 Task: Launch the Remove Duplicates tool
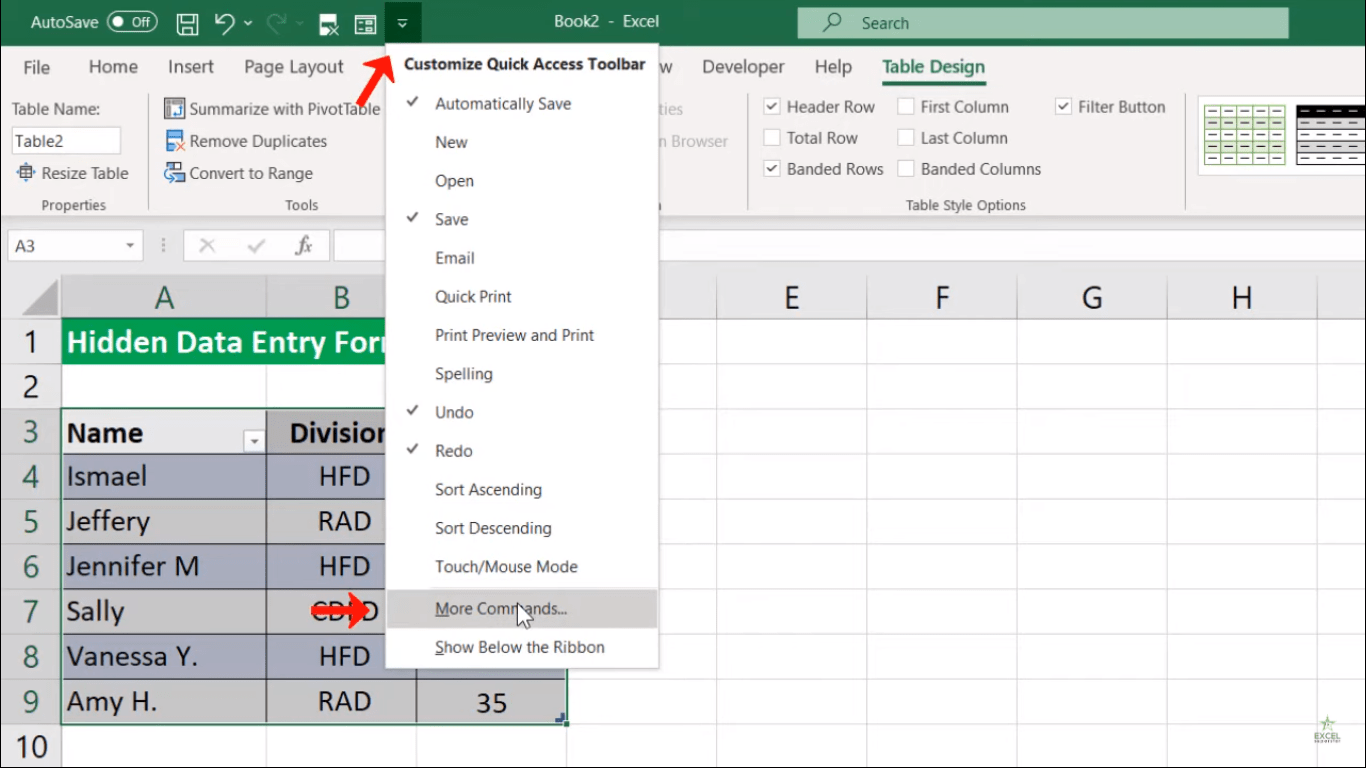pyautogui.click(x=246, y=141)
